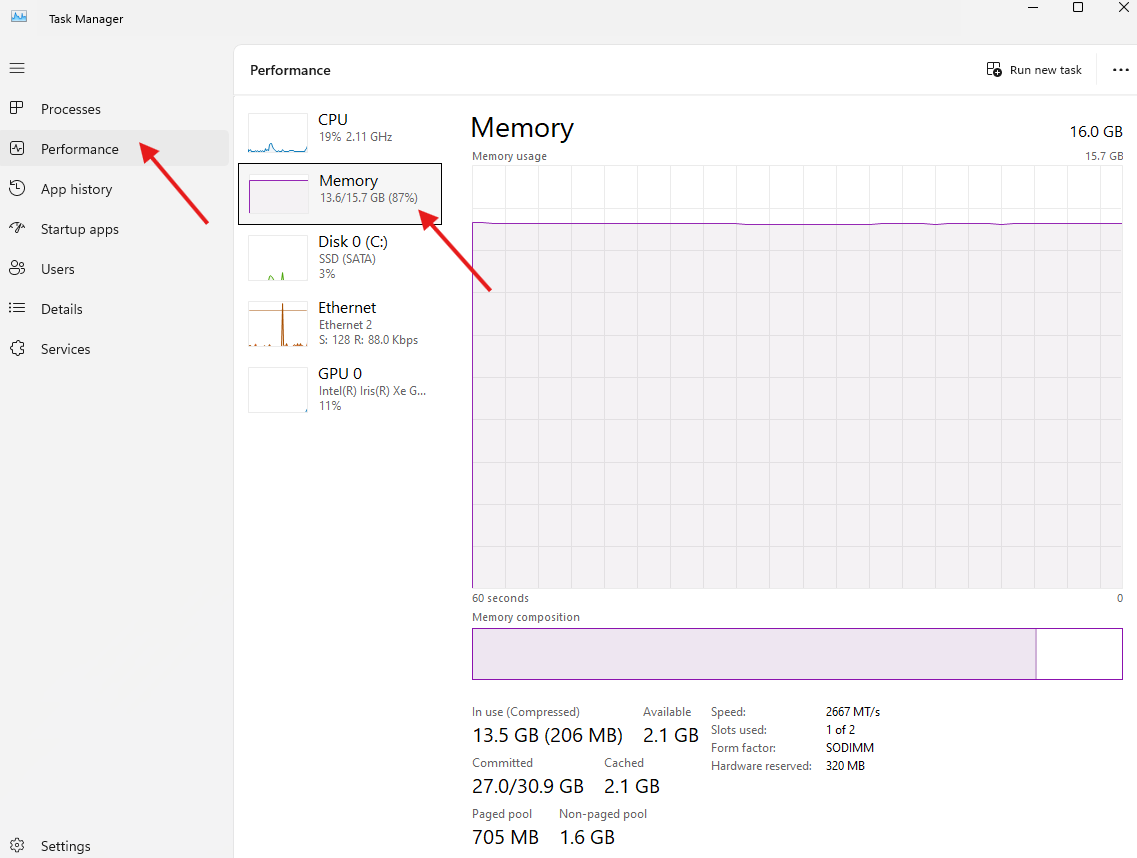
Task: Click the Details list icon
Action: click(17, 308)
